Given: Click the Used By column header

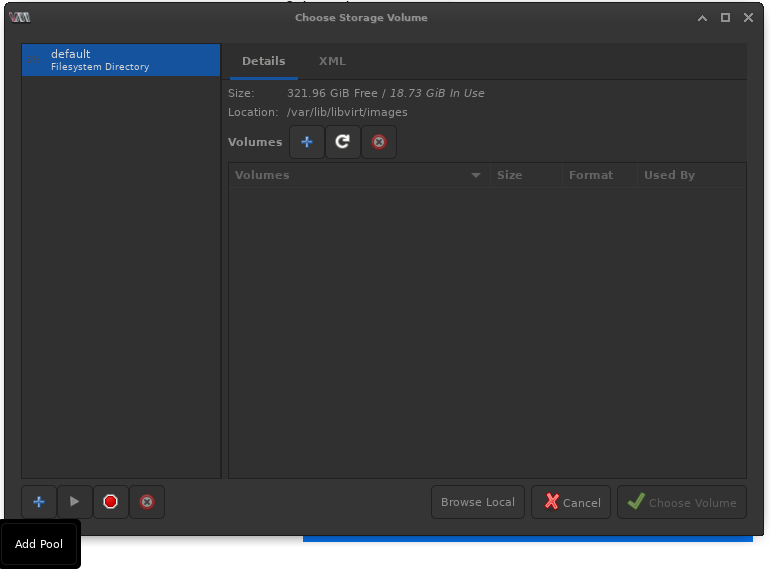Looking at the screenshot, I should click(690, 175).
